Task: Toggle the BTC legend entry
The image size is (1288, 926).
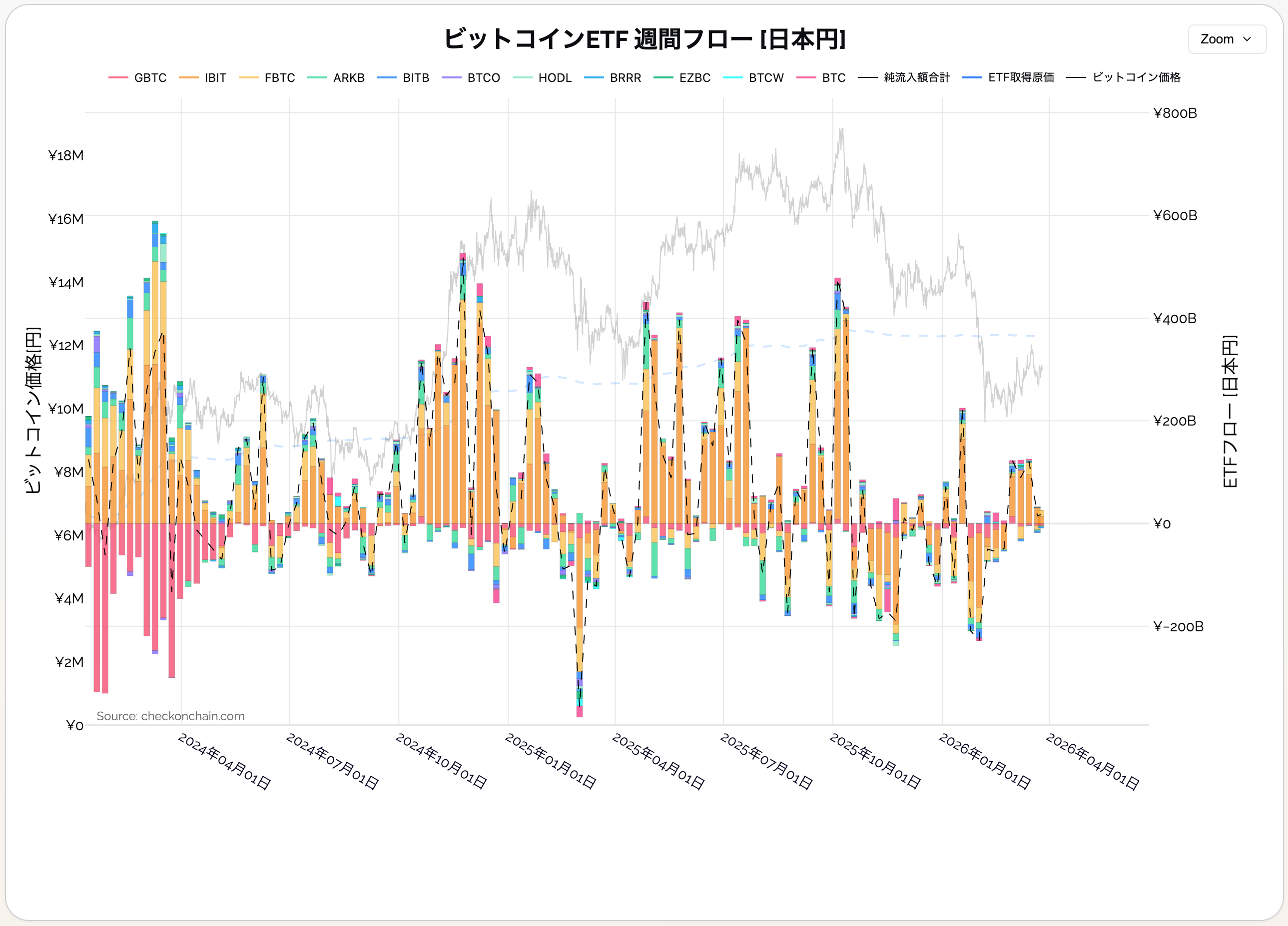Action: click(x=833, y=78)
